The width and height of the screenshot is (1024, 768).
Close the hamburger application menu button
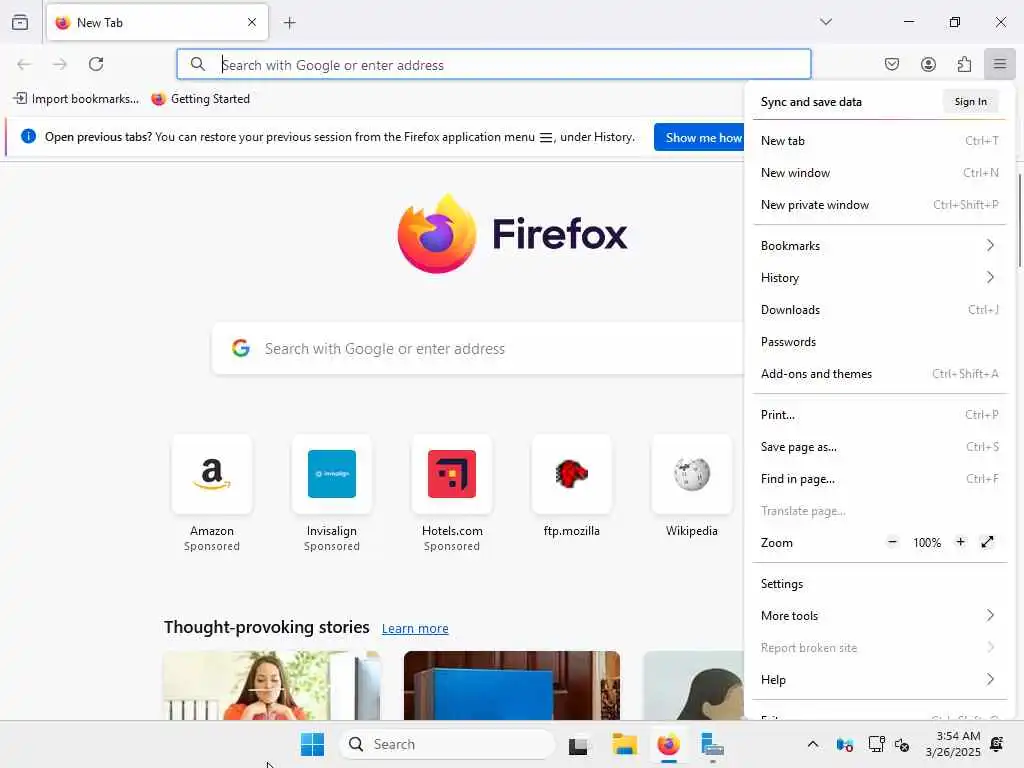[999, 64]
